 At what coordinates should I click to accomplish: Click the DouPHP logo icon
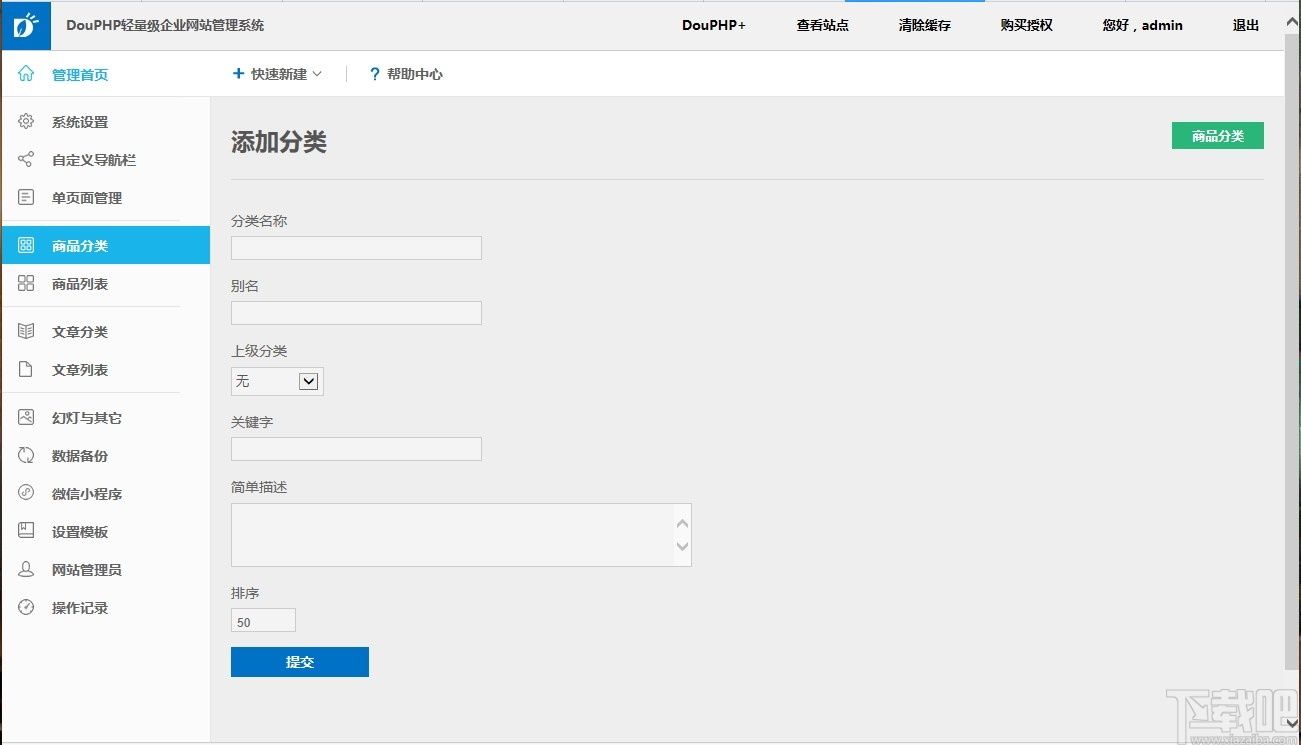(x=25, y=26)
